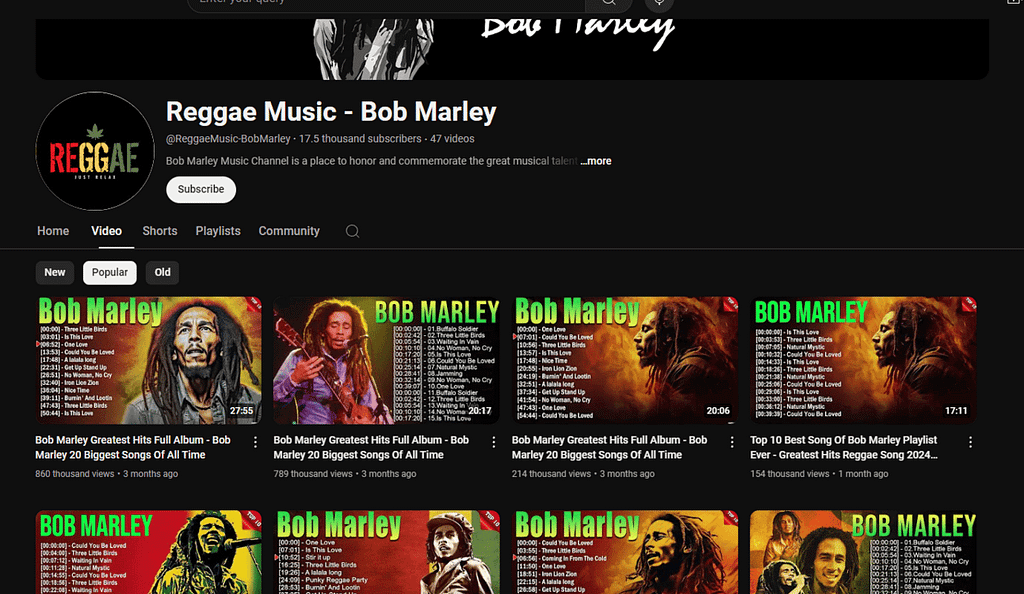Viewport: 1024px width, 594px height.
Task: Sort videos by Popular
Action: click(110, 272)
